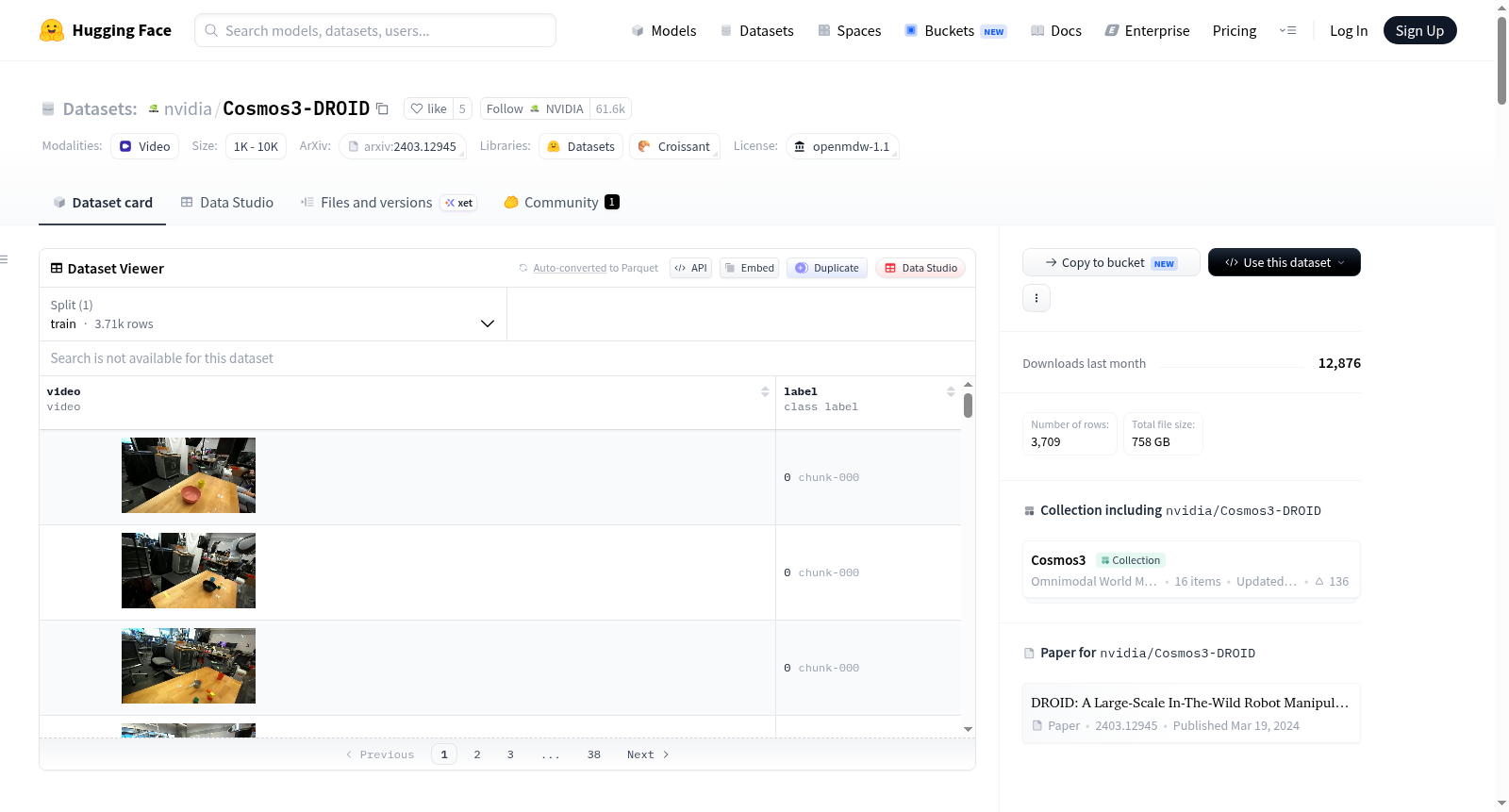
Task: Click the Hugging Face logo icon
Action: (x=52, y=30)
